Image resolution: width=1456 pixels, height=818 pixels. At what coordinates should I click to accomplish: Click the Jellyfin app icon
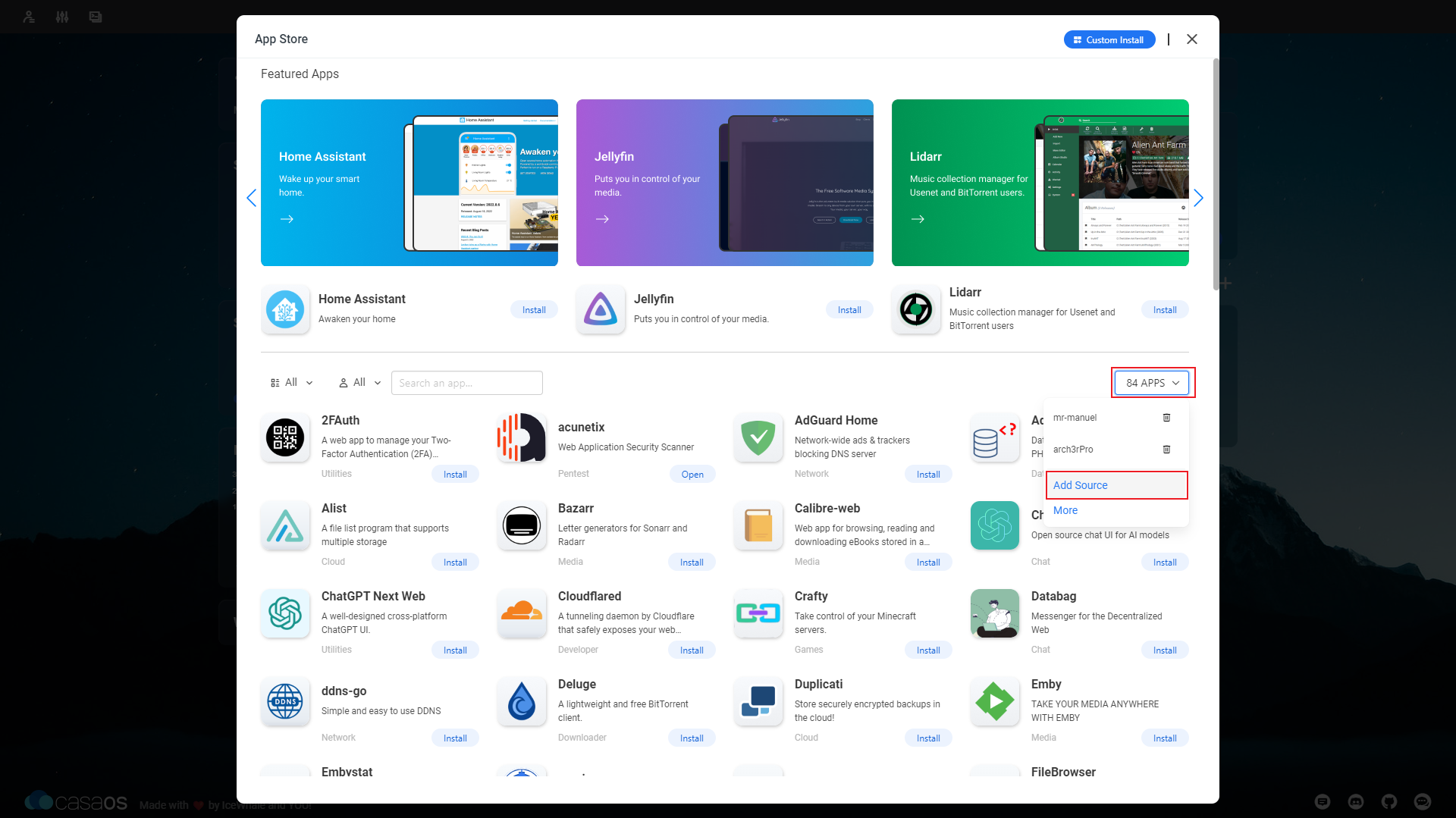coord(601,310)
